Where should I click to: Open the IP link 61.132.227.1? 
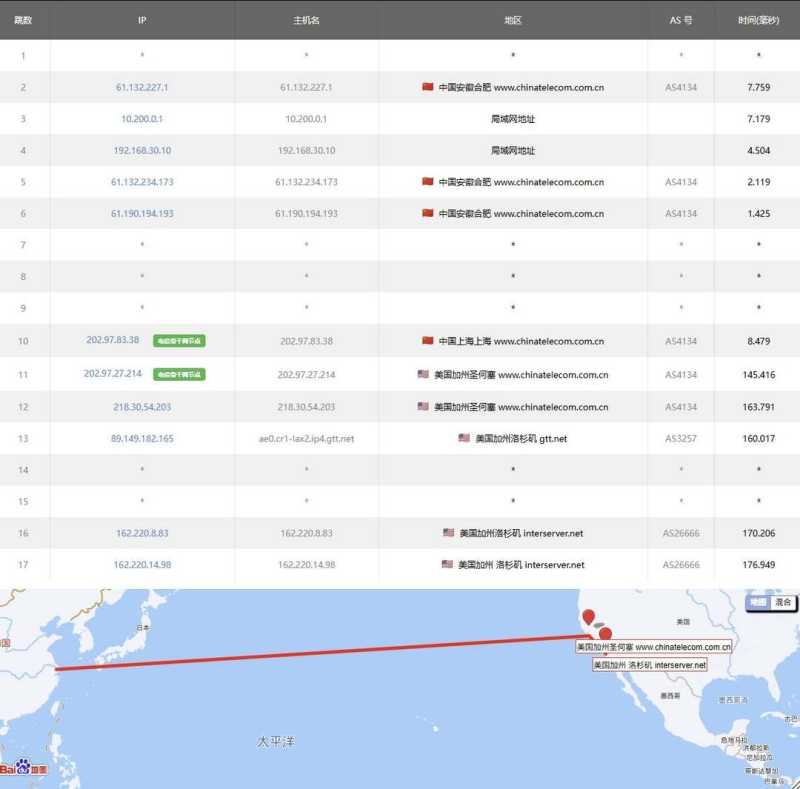coord(142,87)
